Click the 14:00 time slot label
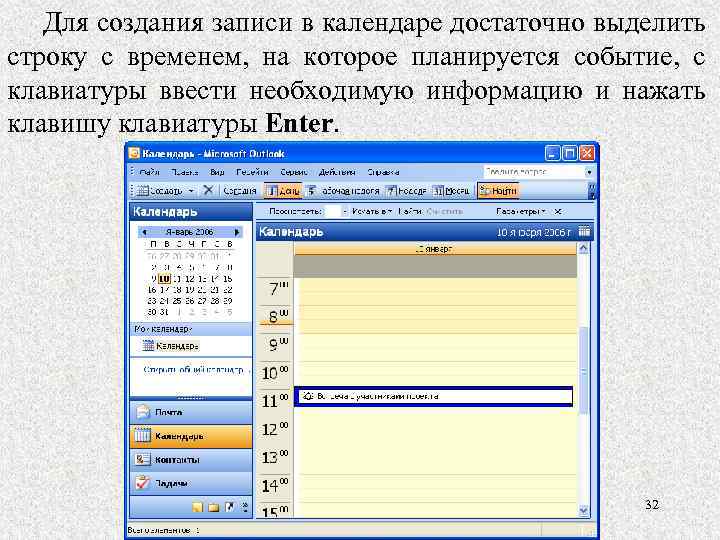720x540 pixels. point(275,487)
